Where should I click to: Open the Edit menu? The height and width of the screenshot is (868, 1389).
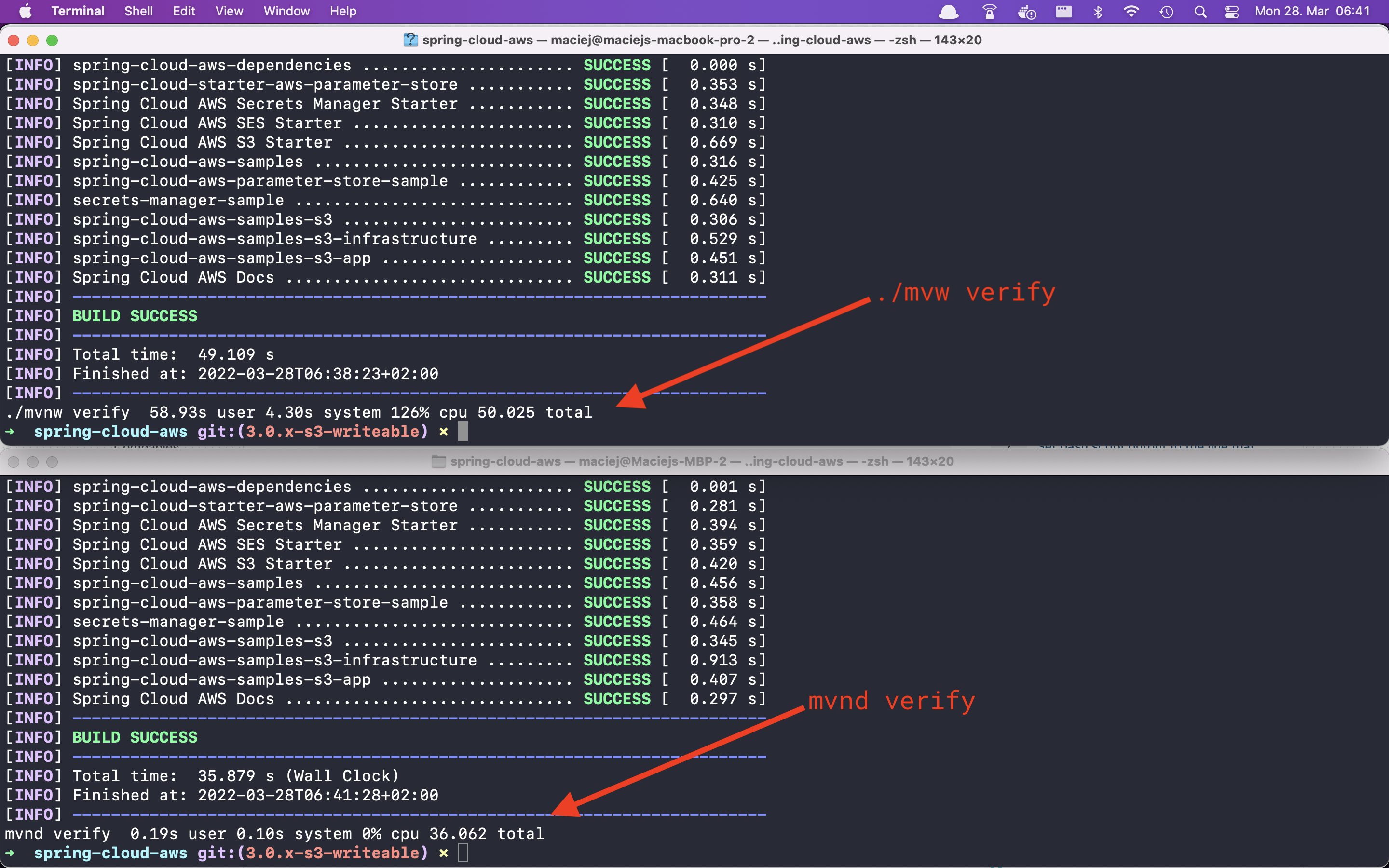point(184,12)
